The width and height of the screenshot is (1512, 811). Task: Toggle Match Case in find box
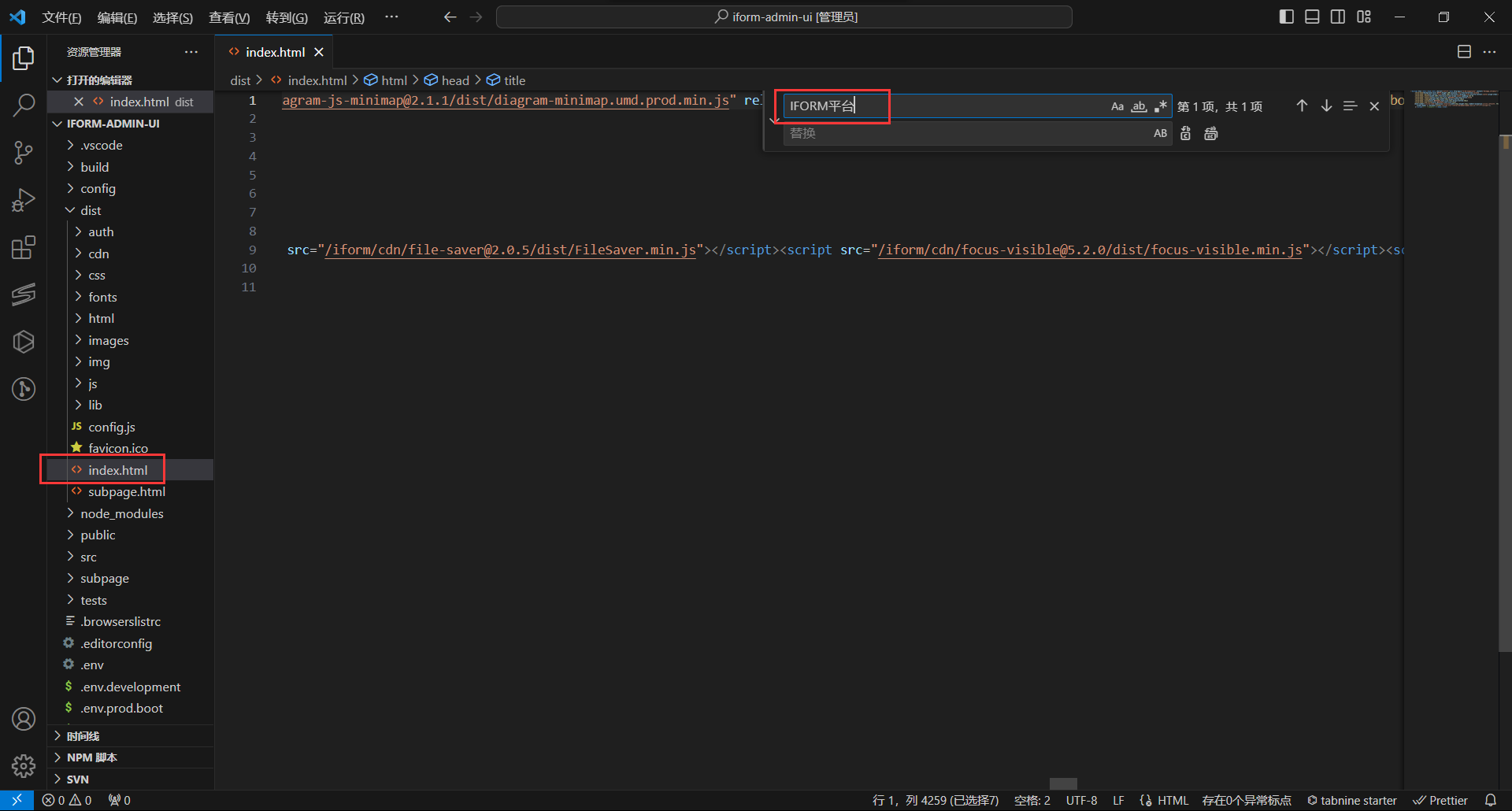pyautogui.click(x=1117, y=106)
